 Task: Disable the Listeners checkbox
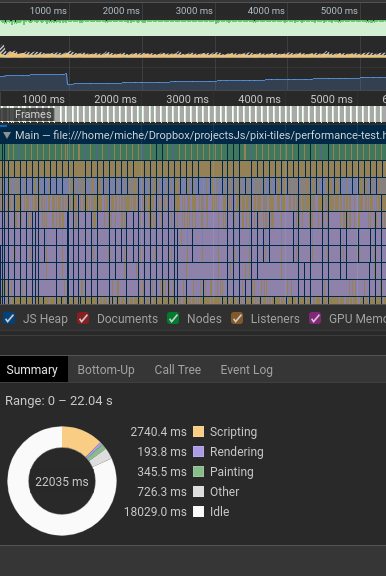[x=237, y=318]
